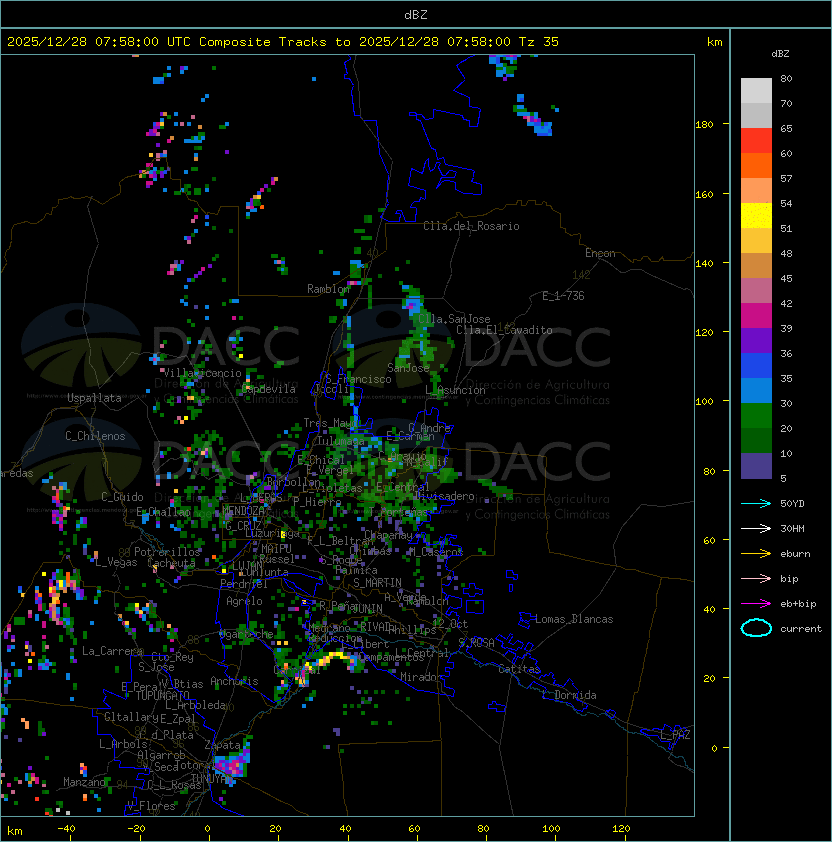Click the 'current' legend label

(801, 629)
